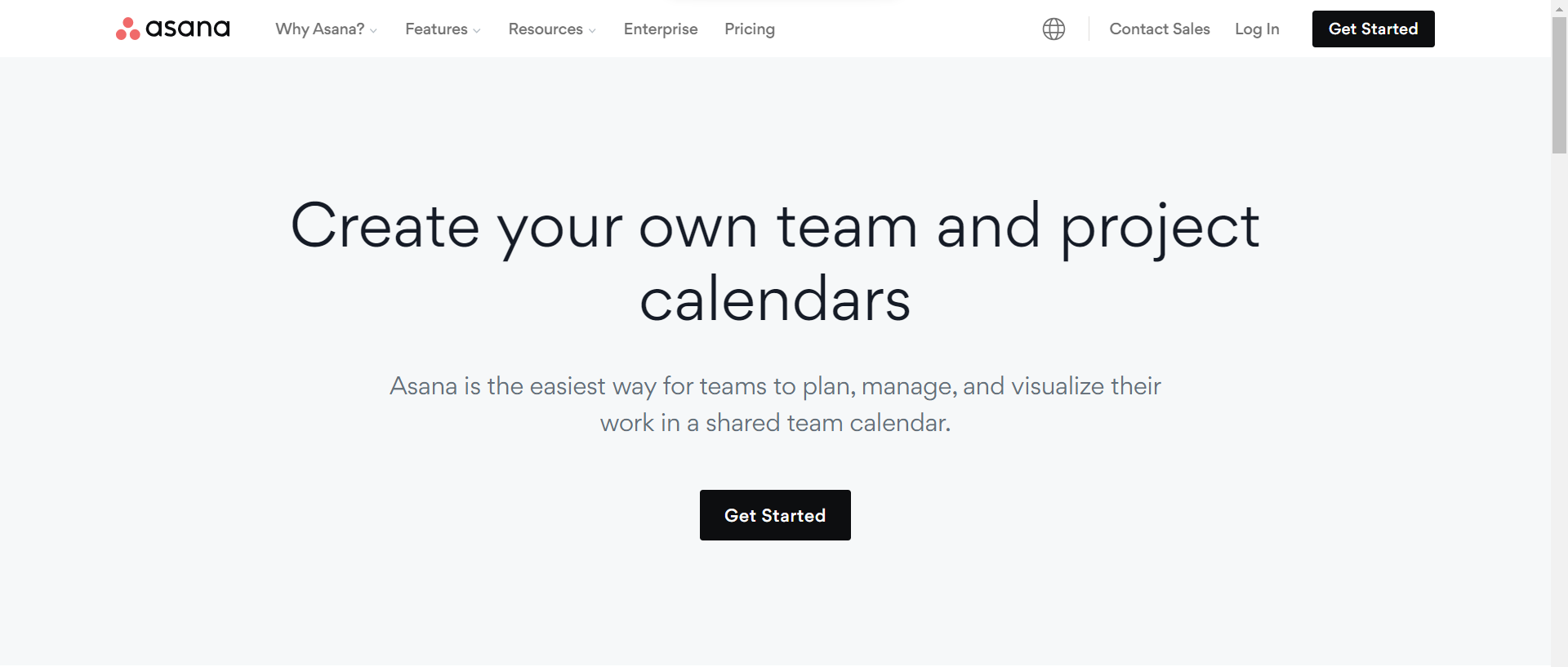Click the scrollbar up arrow
This screenshot has width=1568, height=667.
pyautogui.click(x=1559, y=8)
